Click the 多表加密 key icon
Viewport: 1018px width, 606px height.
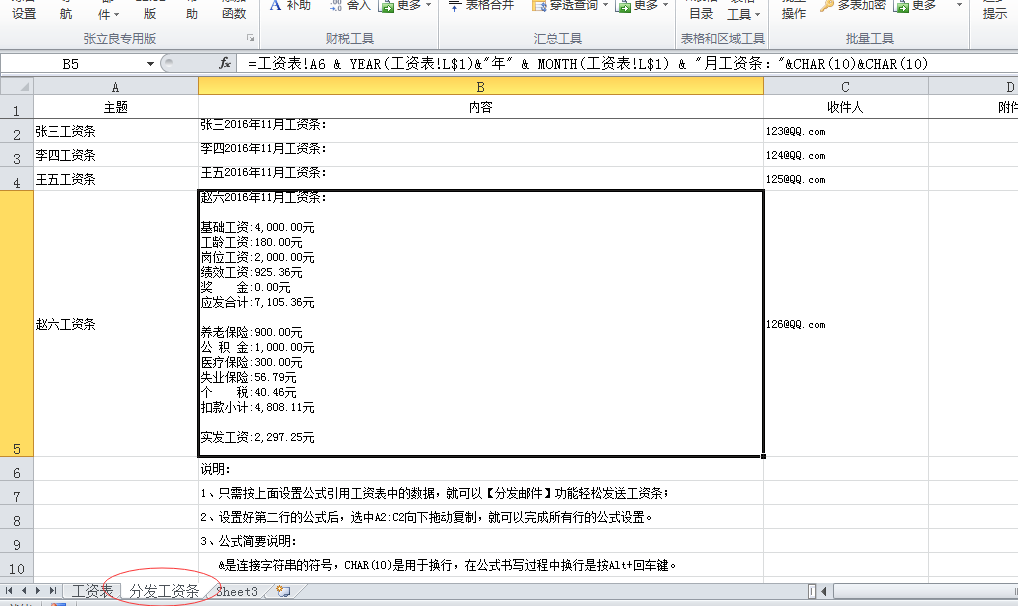[827, 6]
